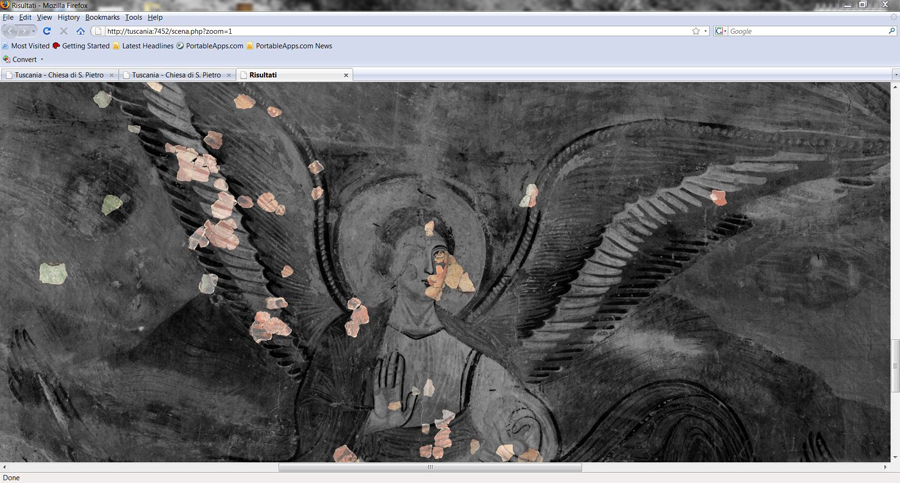
Task: Click the vertical scrollbar thumb
Action: pyautogui.click(x=895, y=366)
